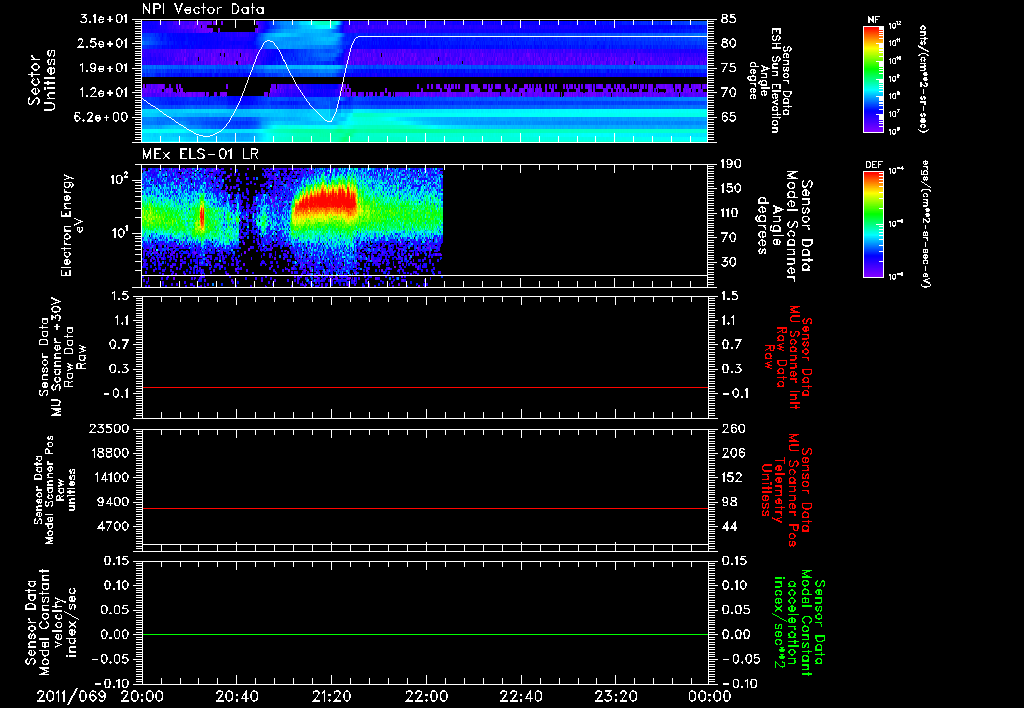
Task: Click the '20:40' time axis label
Action: [236, 696]
